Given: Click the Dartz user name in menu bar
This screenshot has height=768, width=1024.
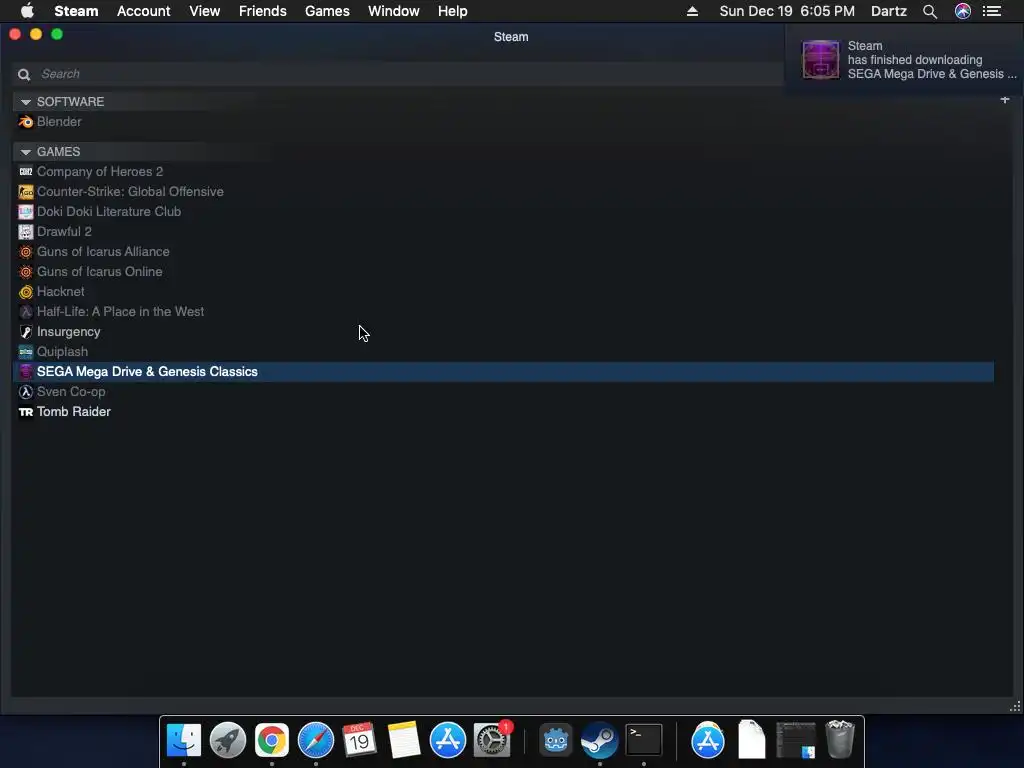Looking at the screenshot, I should (889, 11).
